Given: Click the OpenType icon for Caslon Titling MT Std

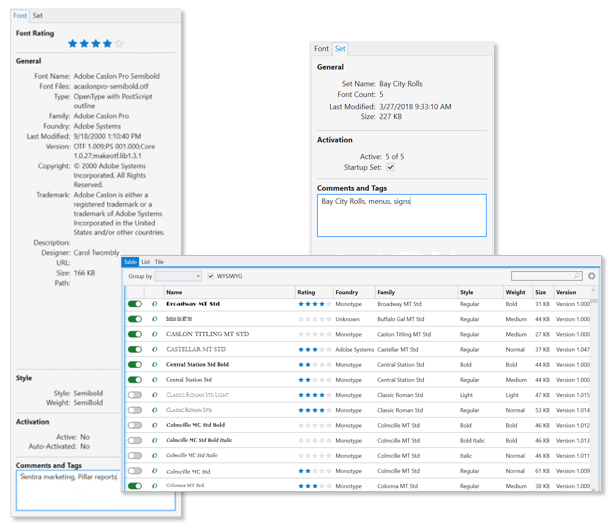Looking at the screenshot, I should point(155,334).
